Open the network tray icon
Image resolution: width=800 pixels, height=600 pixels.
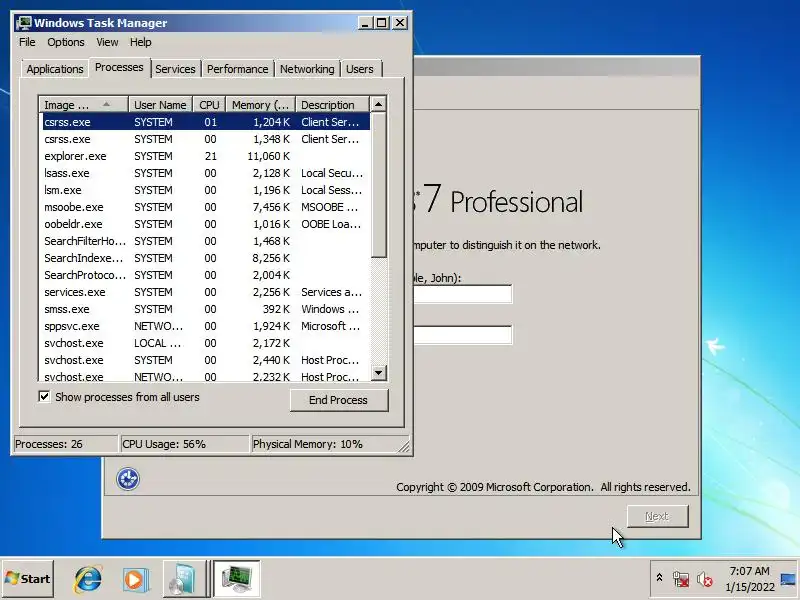click(681, 579)
